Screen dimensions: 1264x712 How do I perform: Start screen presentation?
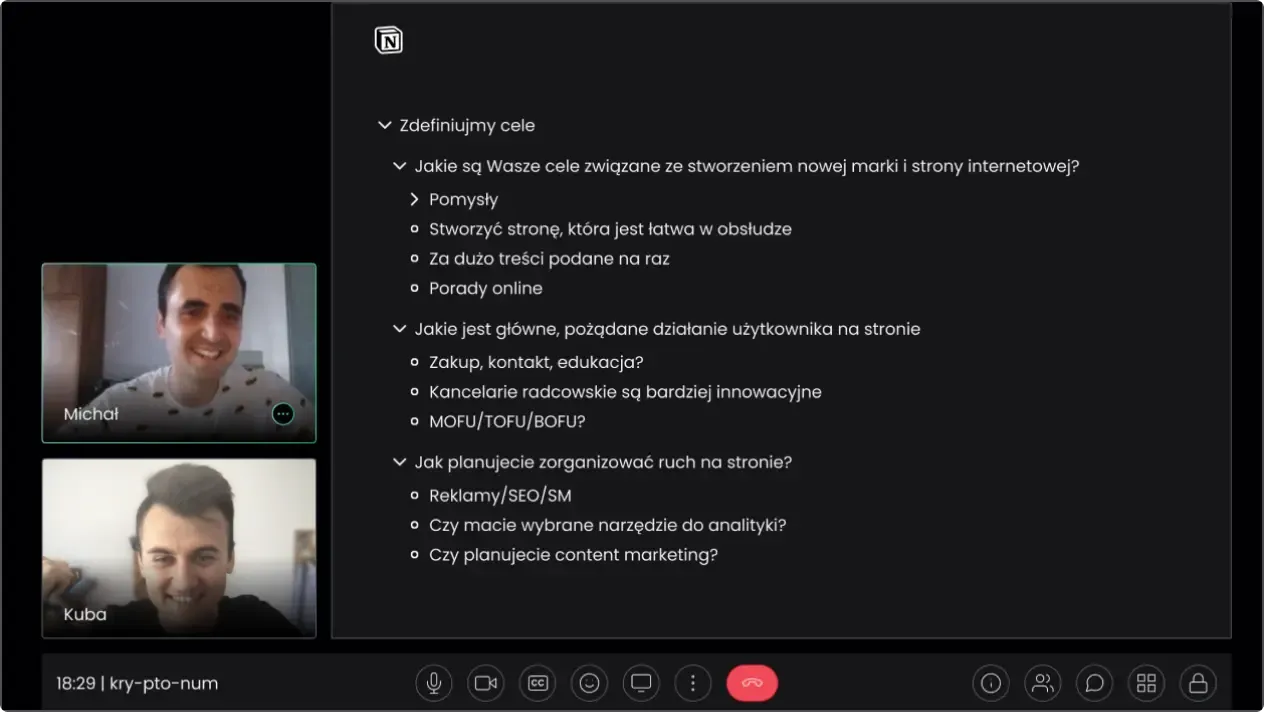coord(641,683)
